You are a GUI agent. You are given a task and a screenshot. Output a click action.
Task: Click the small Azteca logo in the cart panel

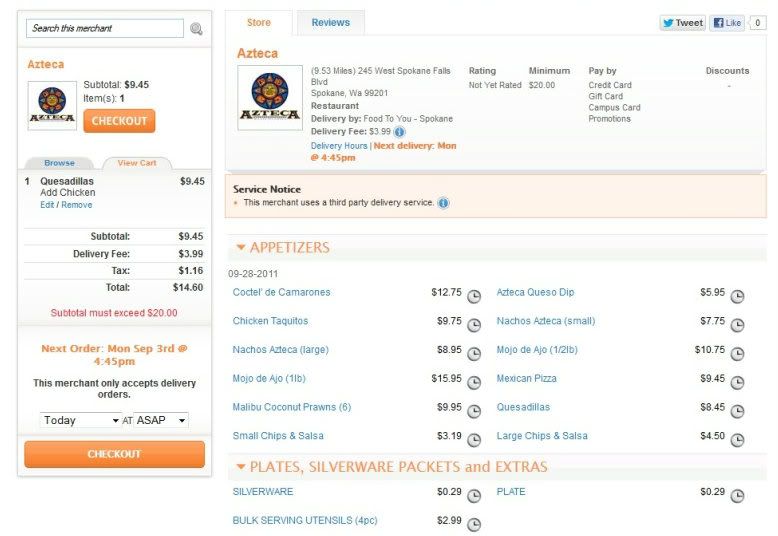tap(52, 106)
